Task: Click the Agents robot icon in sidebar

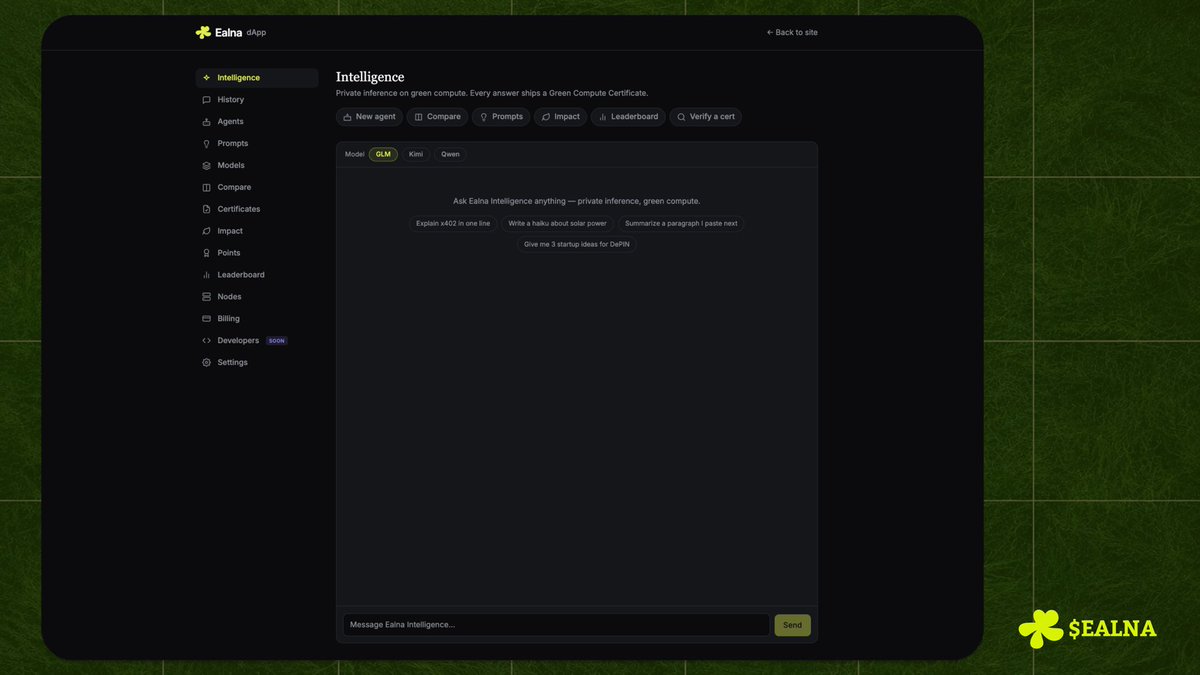Action: 206,122
